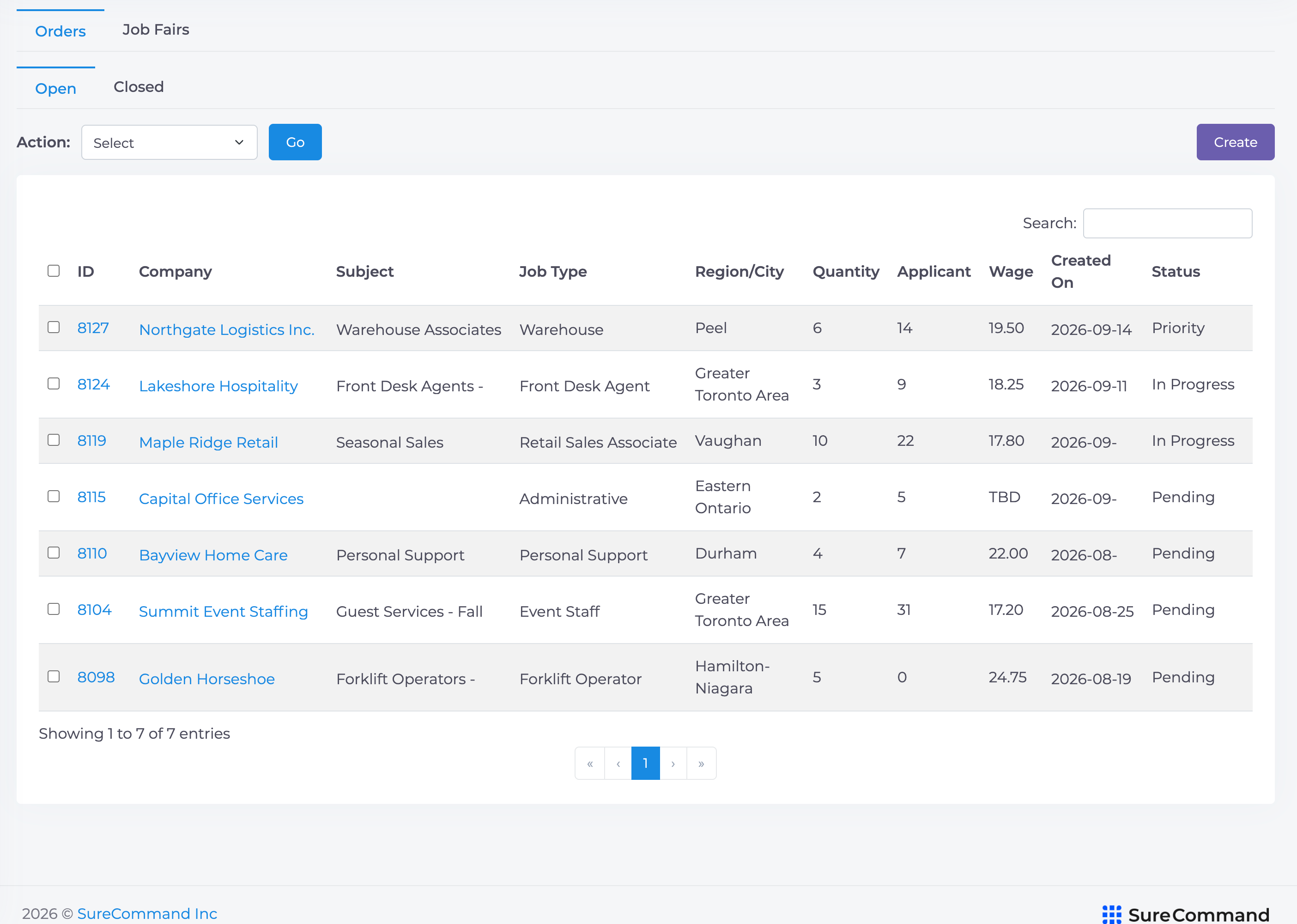The width and height of the screenshot is (1297, 924).
Task: Open Maple Ridge Retail company link
Action: pos(209,442)
